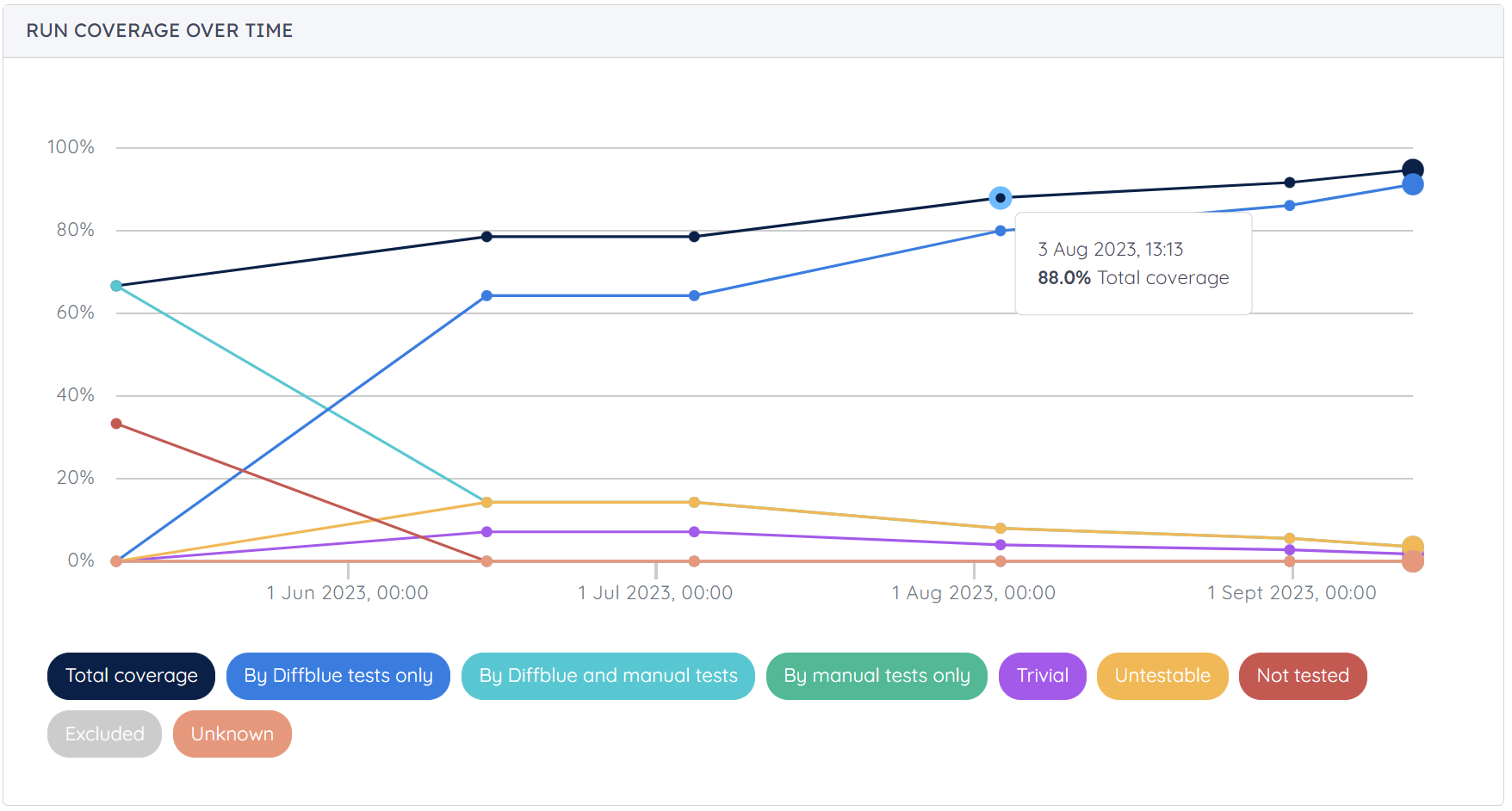This screenshot has height=811, width=1512.
Task: Toggle the Not tested legend pill
Action: point(1302,676)
